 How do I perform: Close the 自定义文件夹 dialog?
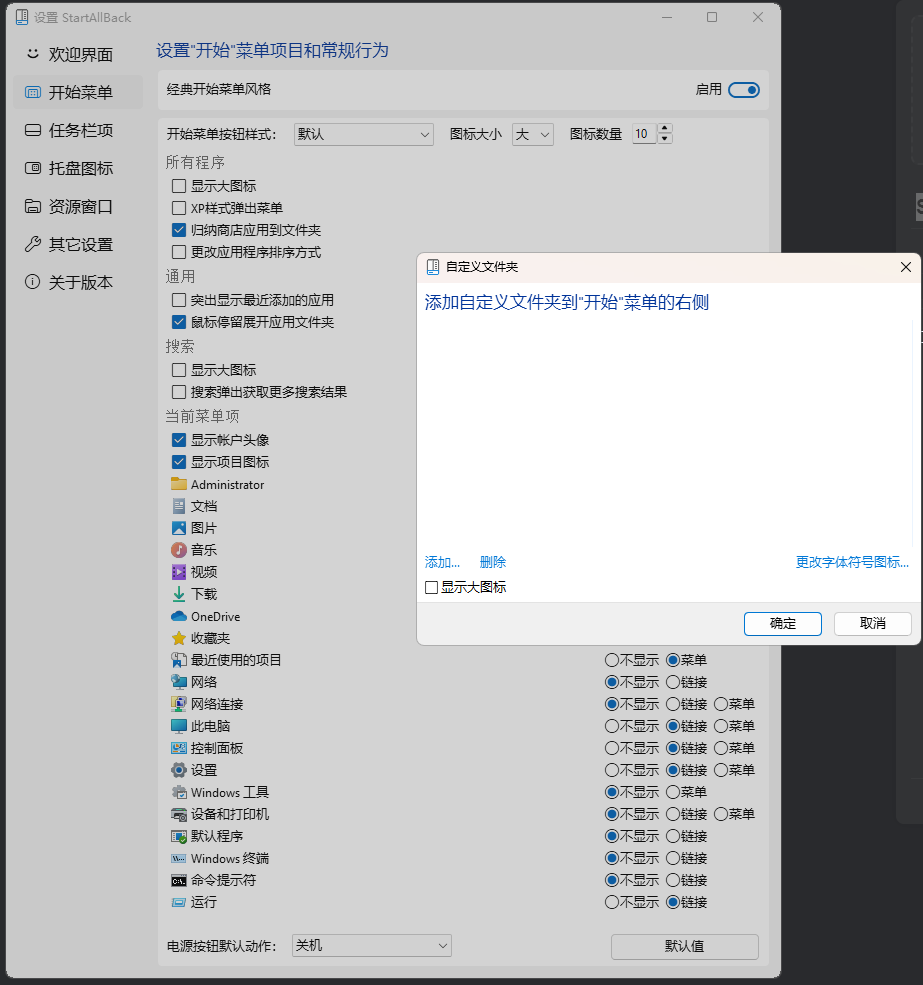point(905,267)
